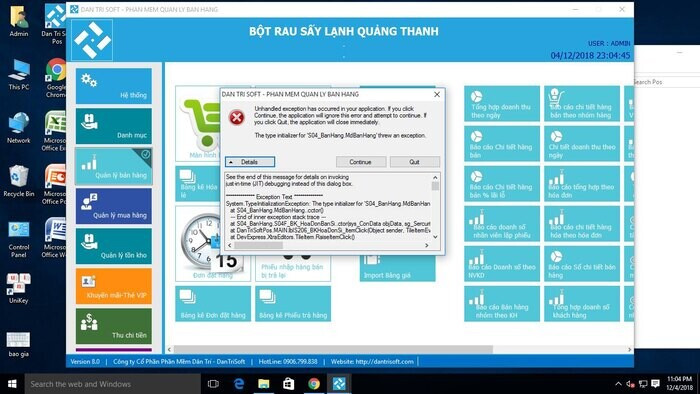Viewport: 700px width, 394px height.
Task: Open the Quản lý tồn kho menu
Action: coord(113,246)
